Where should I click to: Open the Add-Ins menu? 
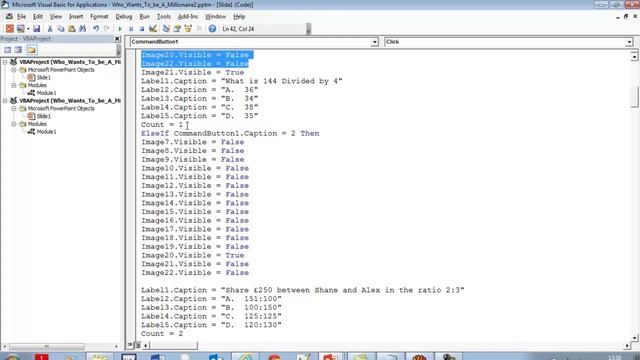[188, 17]
